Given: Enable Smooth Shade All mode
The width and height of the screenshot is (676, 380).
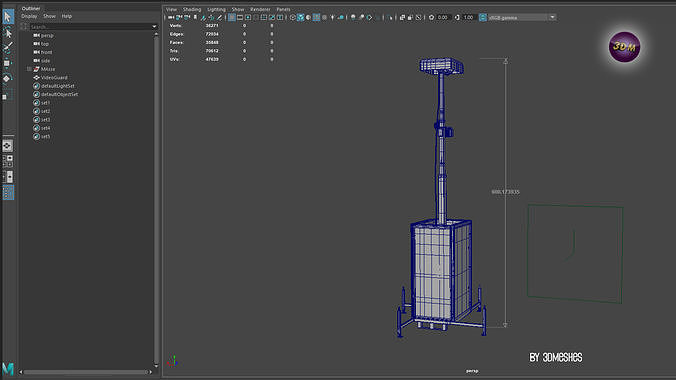Looking at the screenshot, I should [x=300, y=17].
